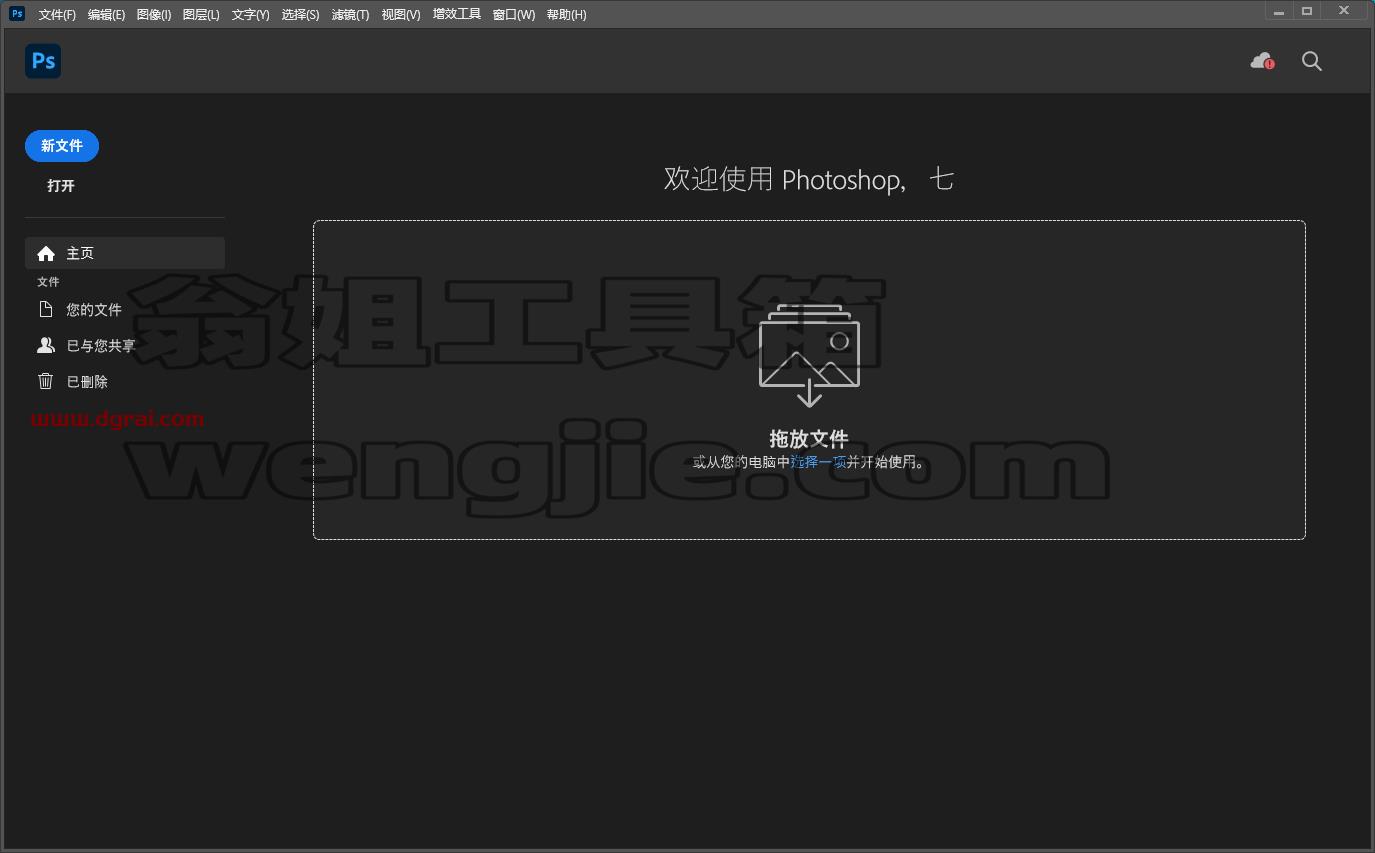Click the 文件 section label in sidebar
The height and width of the screenshot is (853, 1375).
(x=48, y=282)
